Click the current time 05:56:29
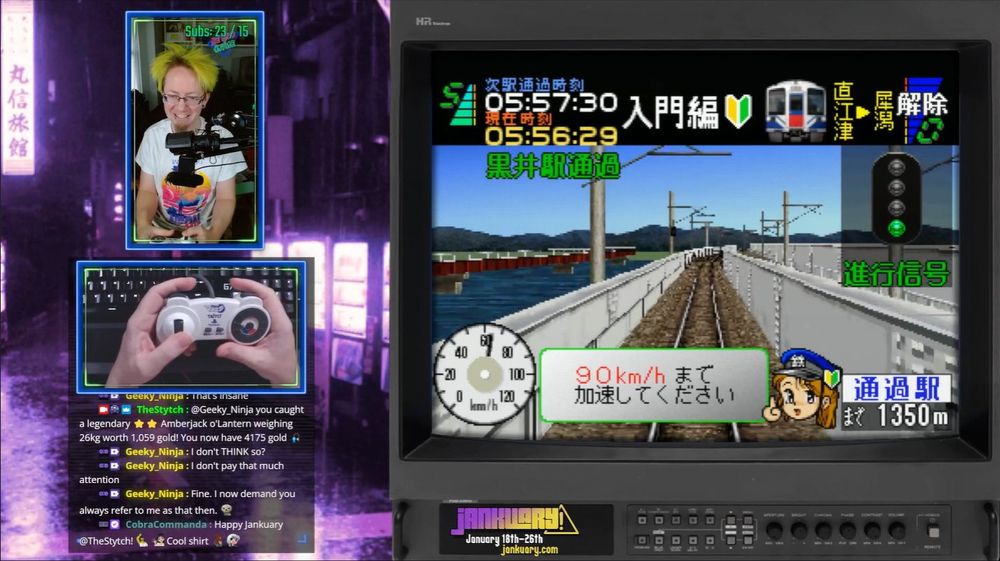Image resolution: width=1000 pixels, height=561 pixels. [x=550, y=135]
